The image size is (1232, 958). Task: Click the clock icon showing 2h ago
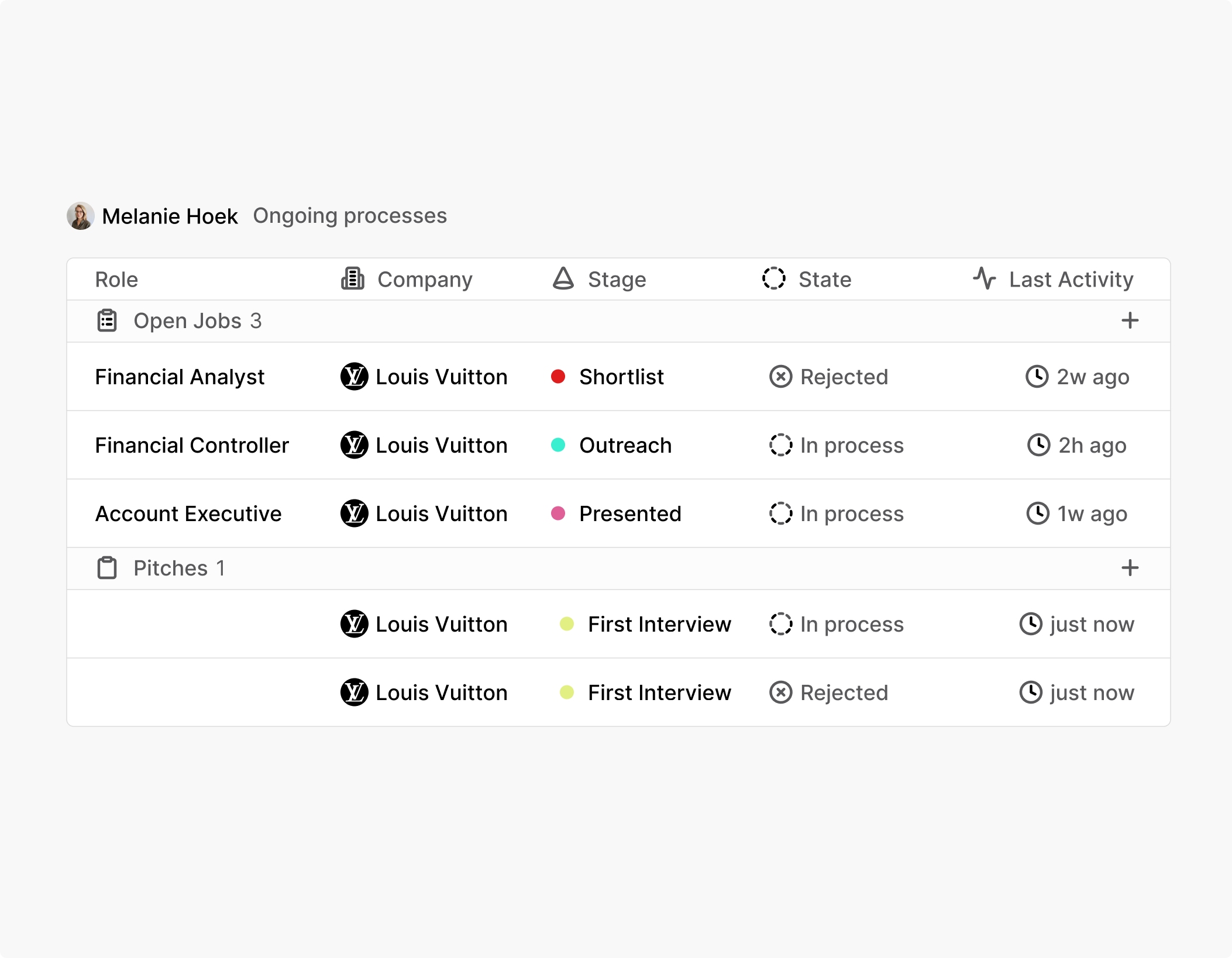click(x=1038, y=445)
